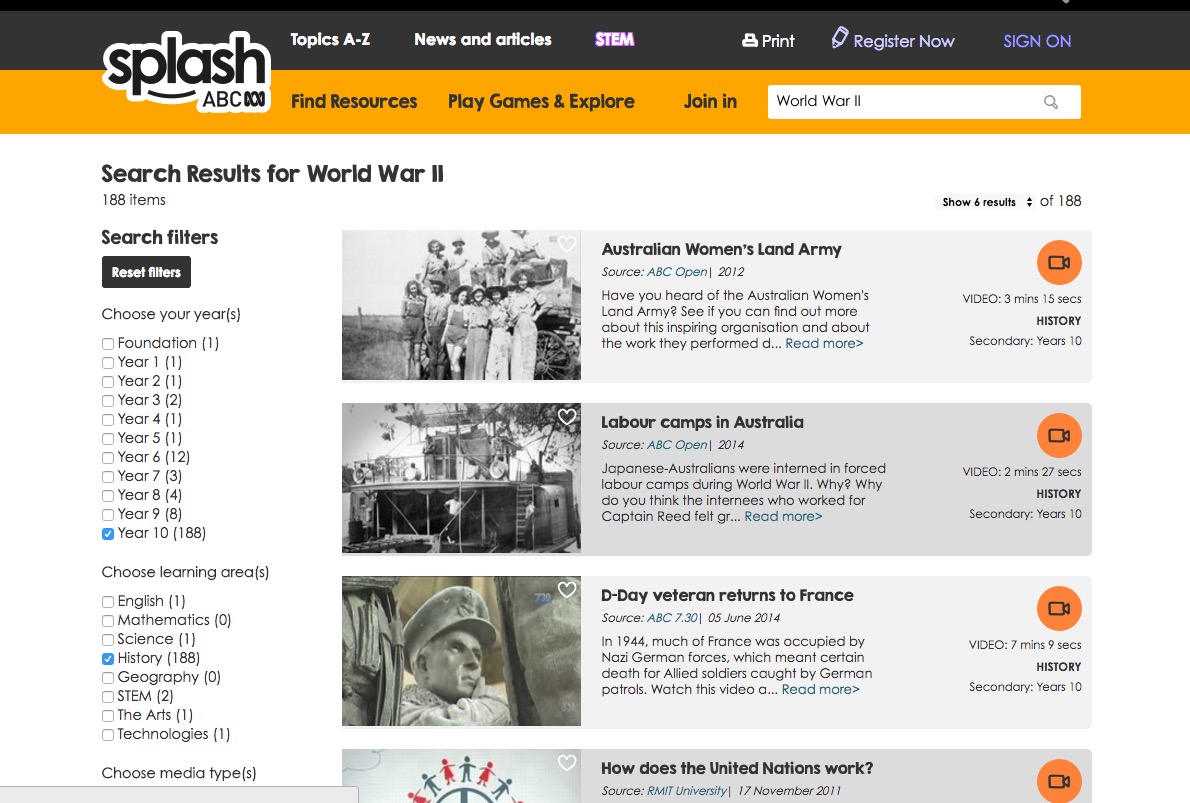
Task: Click the Splash ABC logo
Action: [187, 72]
